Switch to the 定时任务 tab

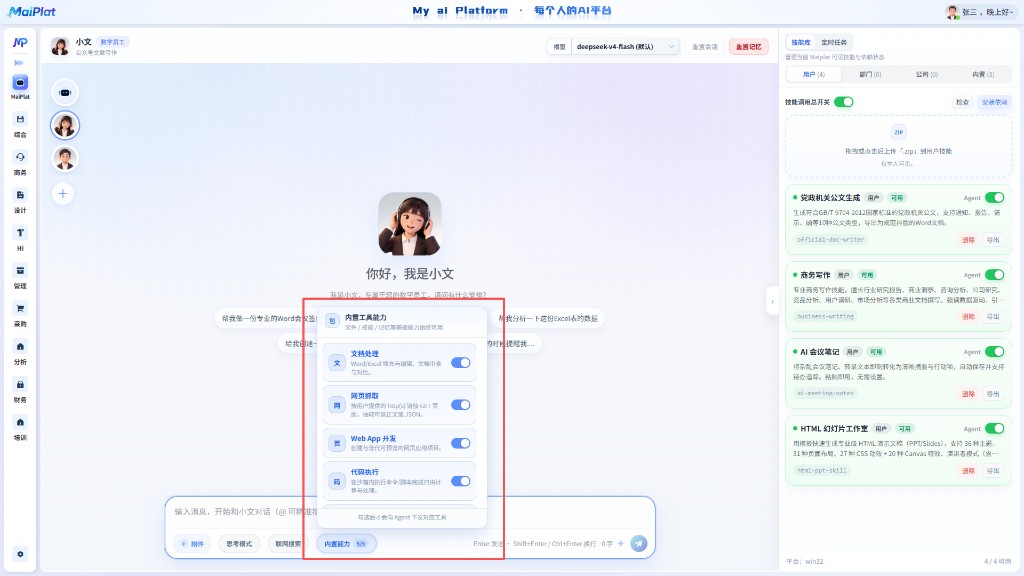834,42
